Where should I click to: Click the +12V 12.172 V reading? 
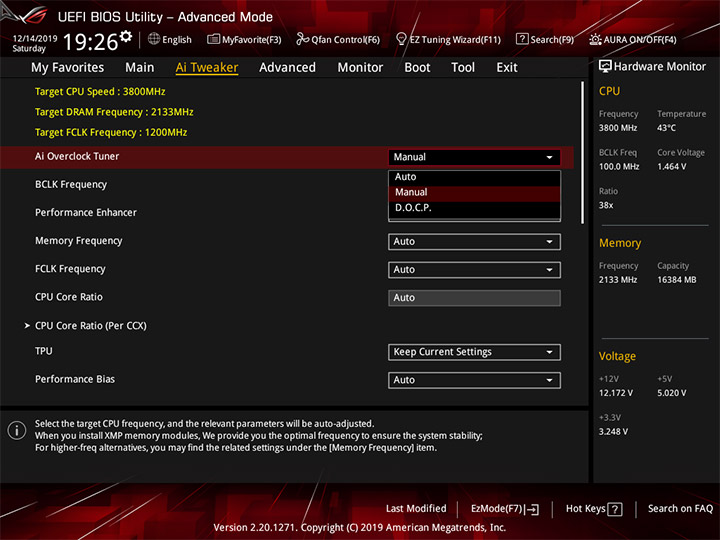click(x=616, y=394)
